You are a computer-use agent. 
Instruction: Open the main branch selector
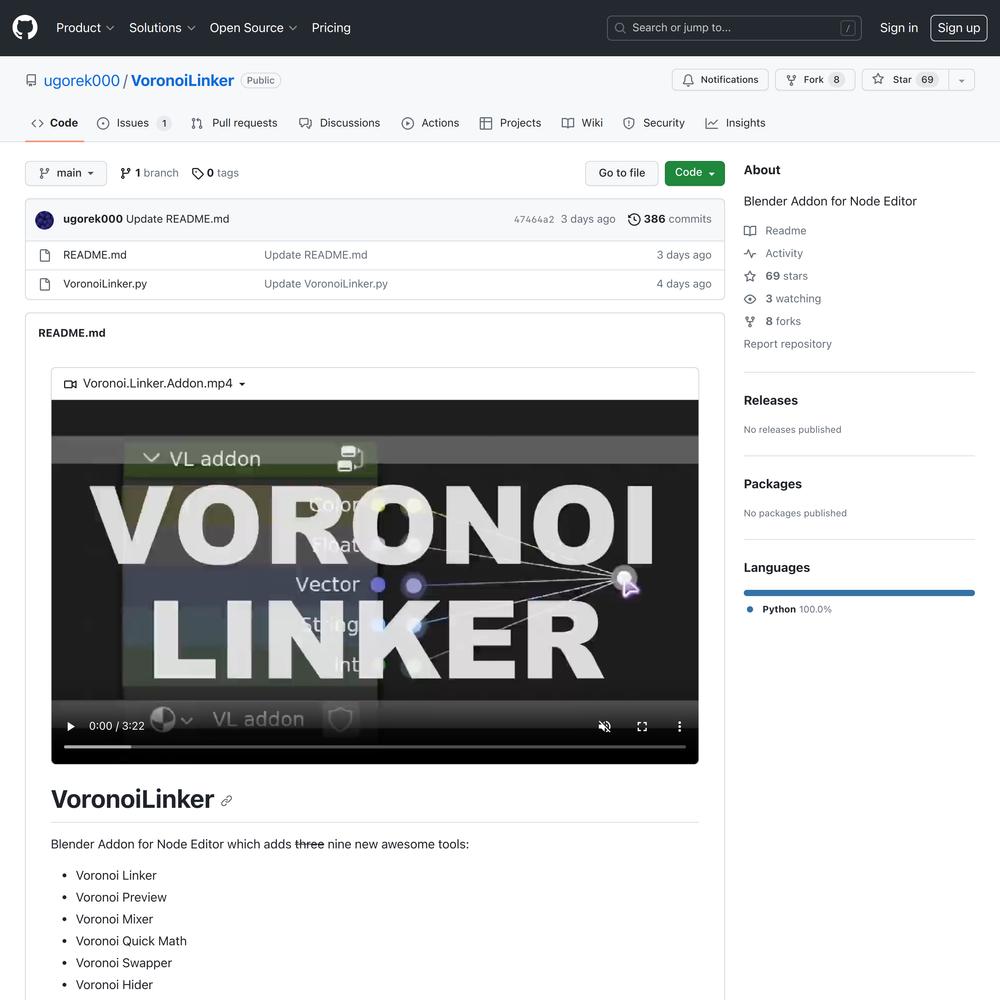pyautogui.click(x=66, y=173)
